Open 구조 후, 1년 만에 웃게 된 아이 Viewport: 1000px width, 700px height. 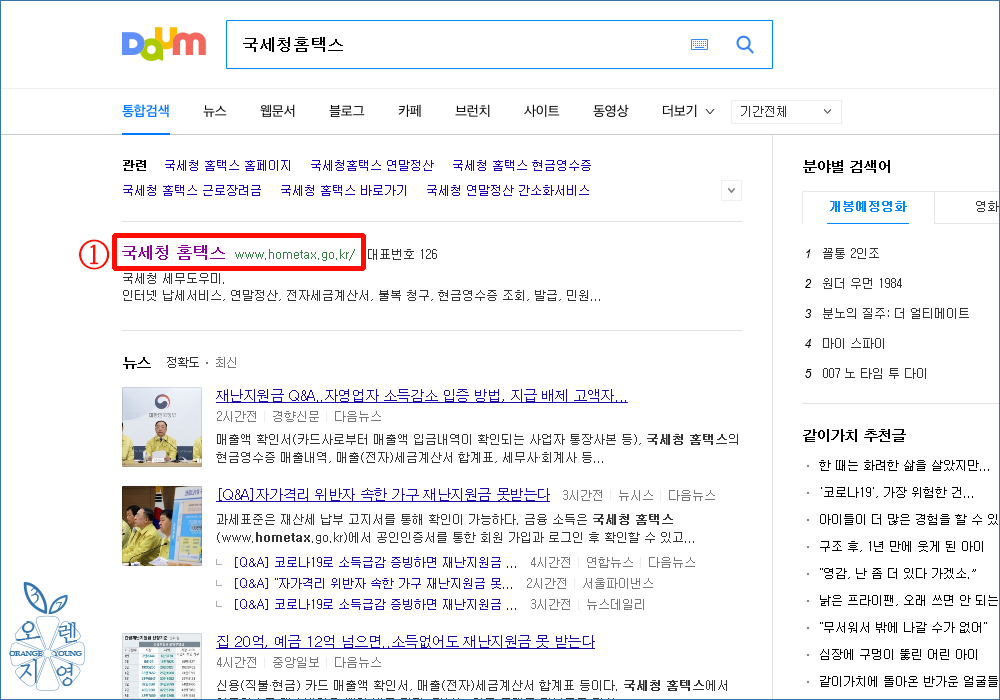(901, 546)
